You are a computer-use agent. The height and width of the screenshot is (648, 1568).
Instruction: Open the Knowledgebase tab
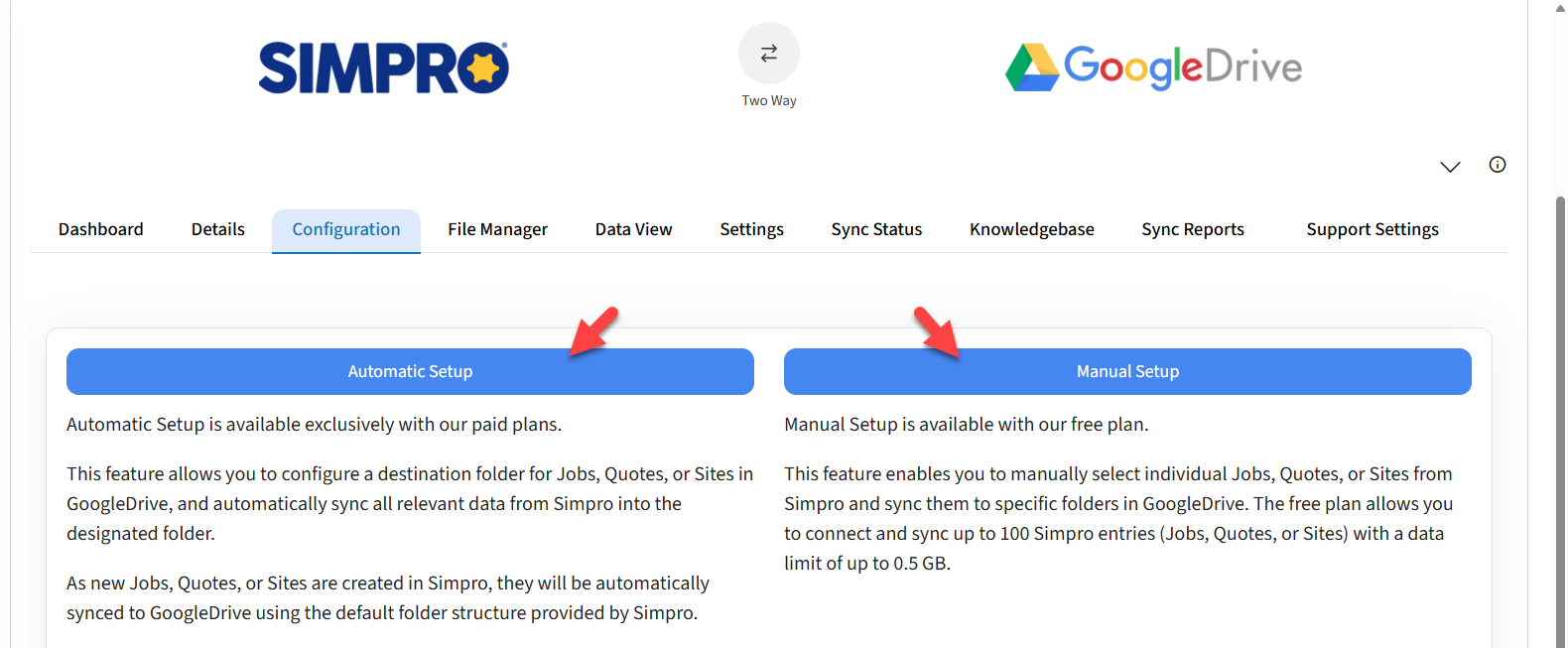coord(1031,229)
